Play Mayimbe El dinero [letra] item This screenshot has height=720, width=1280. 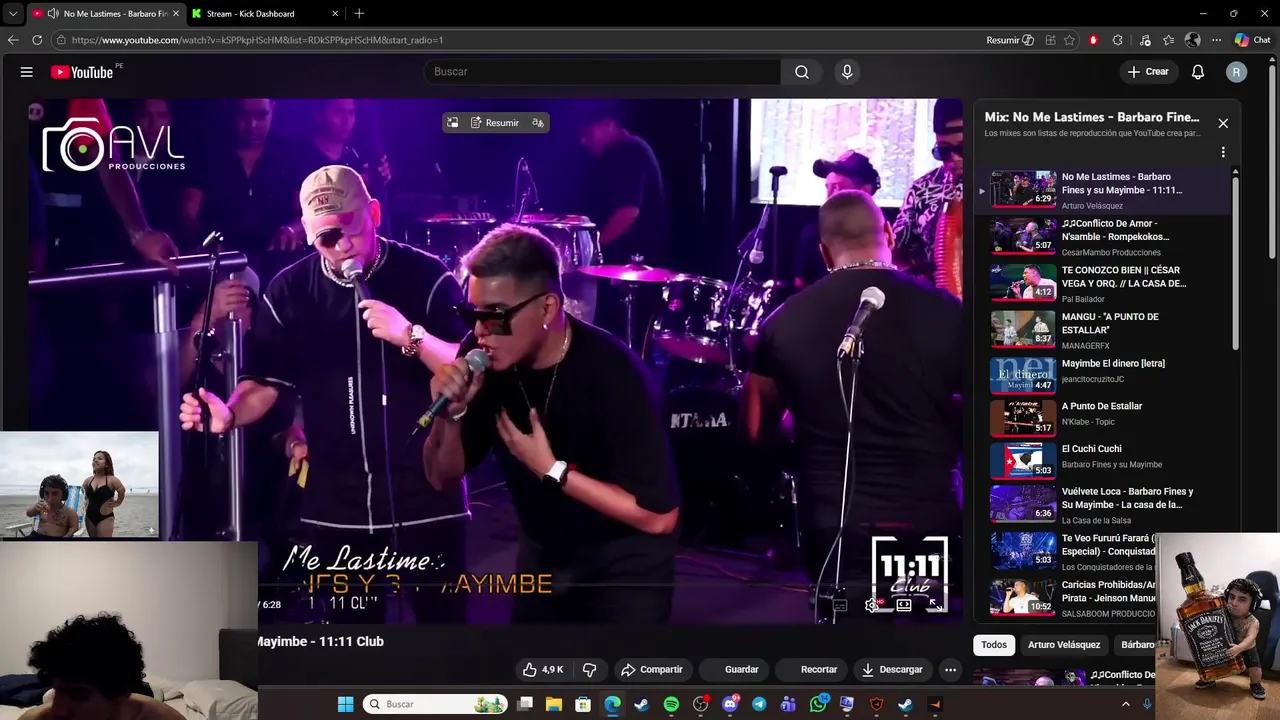click(x=1102, y=376)
